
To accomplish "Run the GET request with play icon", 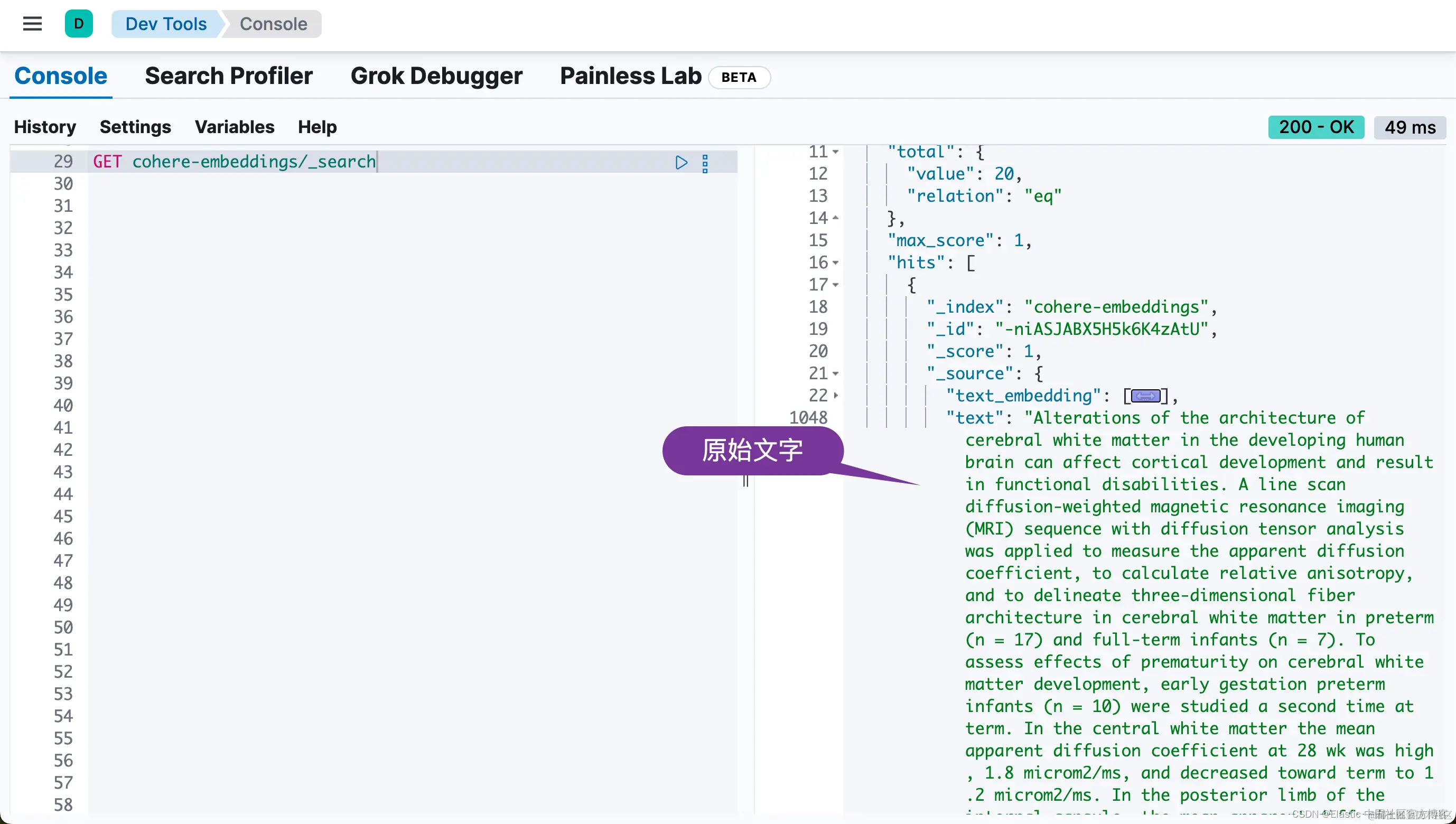I will pyautogui.click(x=681, y=163).
